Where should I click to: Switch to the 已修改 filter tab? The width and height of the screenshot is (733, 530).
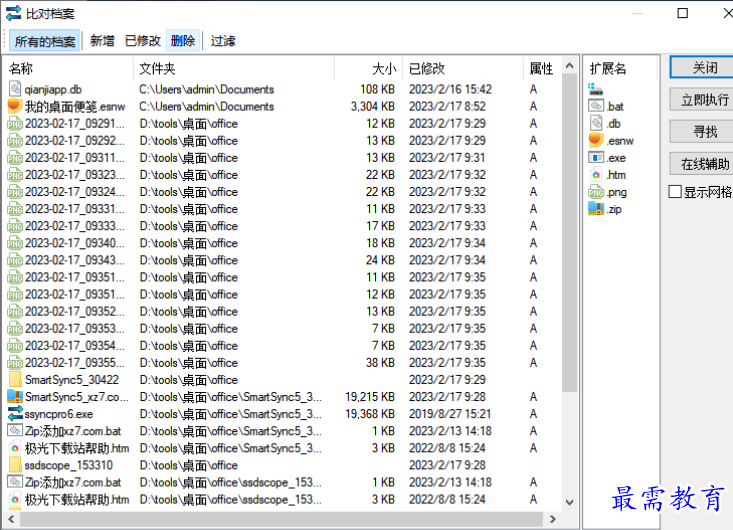pos(143,41)
